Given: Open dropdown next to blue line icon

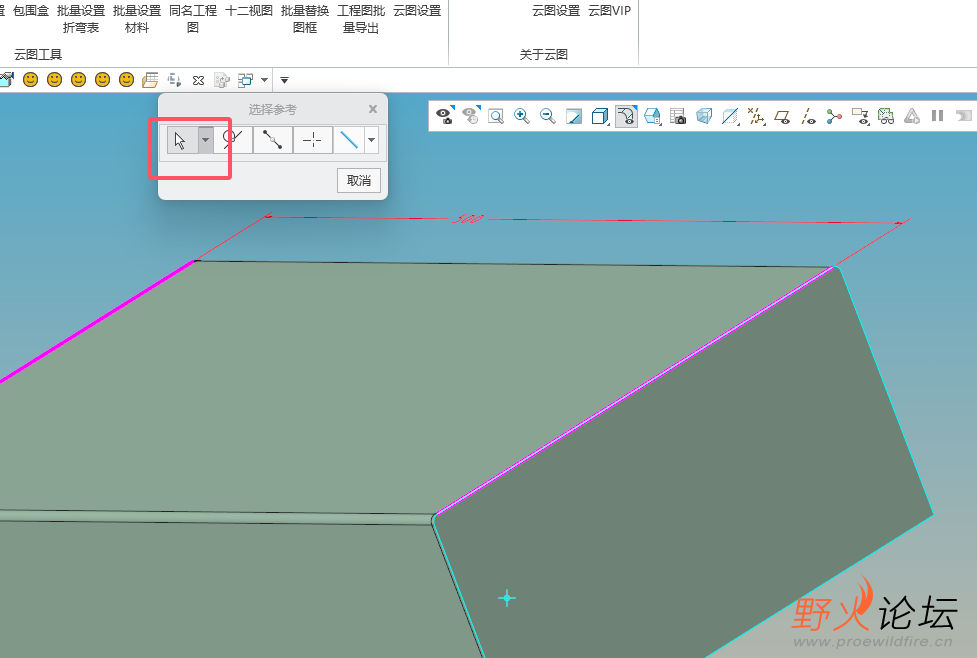Looking at the screenshot, I should (x=371, y=140).
